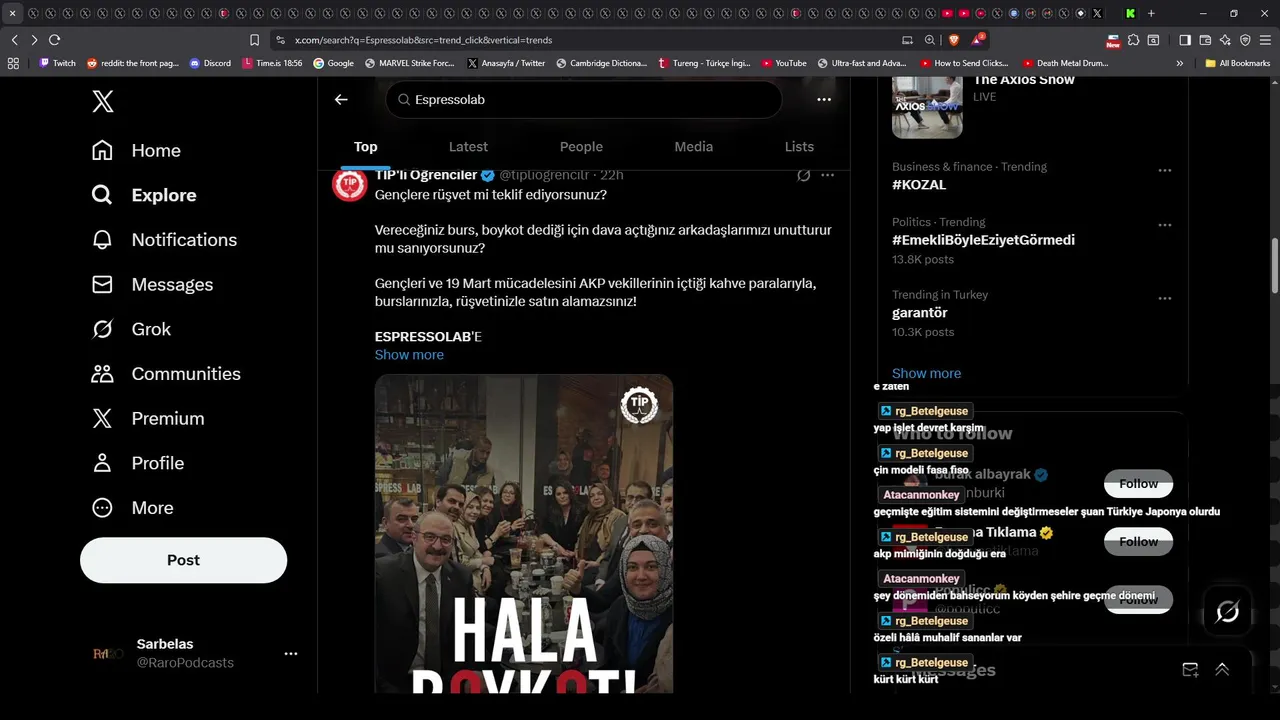
Task: Click the Premium X icon
Action: (x=102, y=418)
